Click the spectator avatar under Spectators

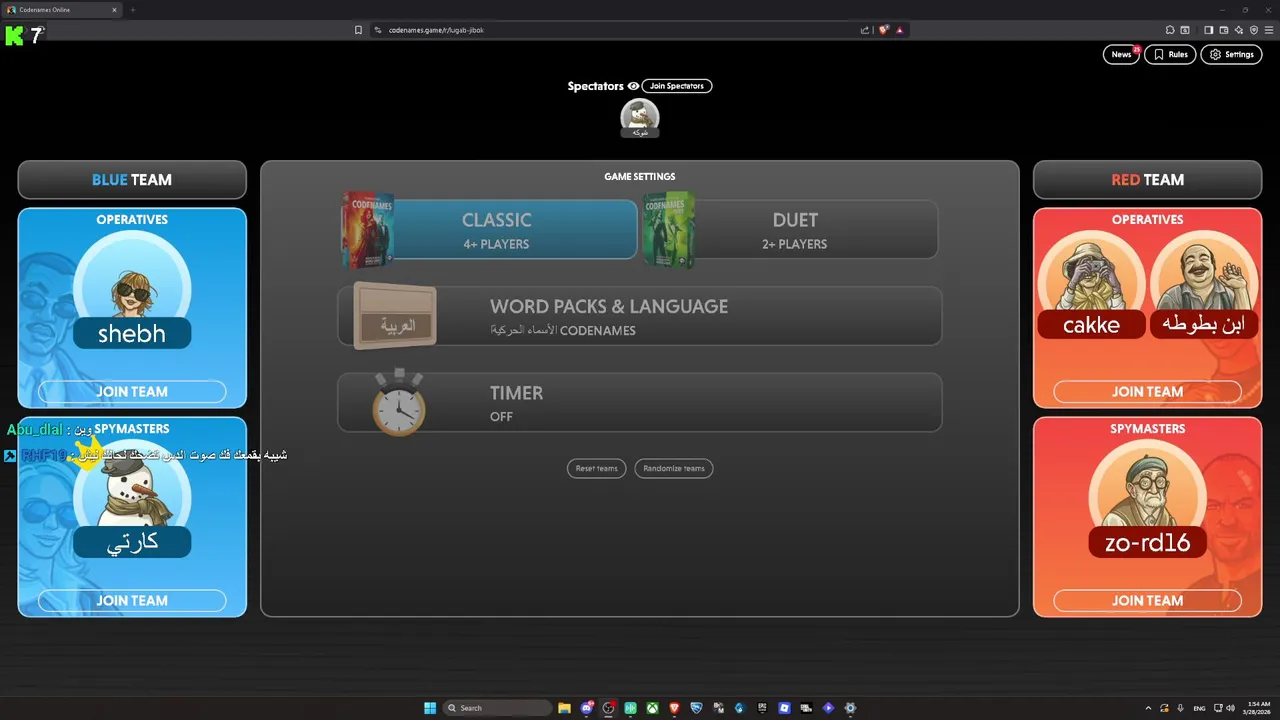tap(640, 118)
